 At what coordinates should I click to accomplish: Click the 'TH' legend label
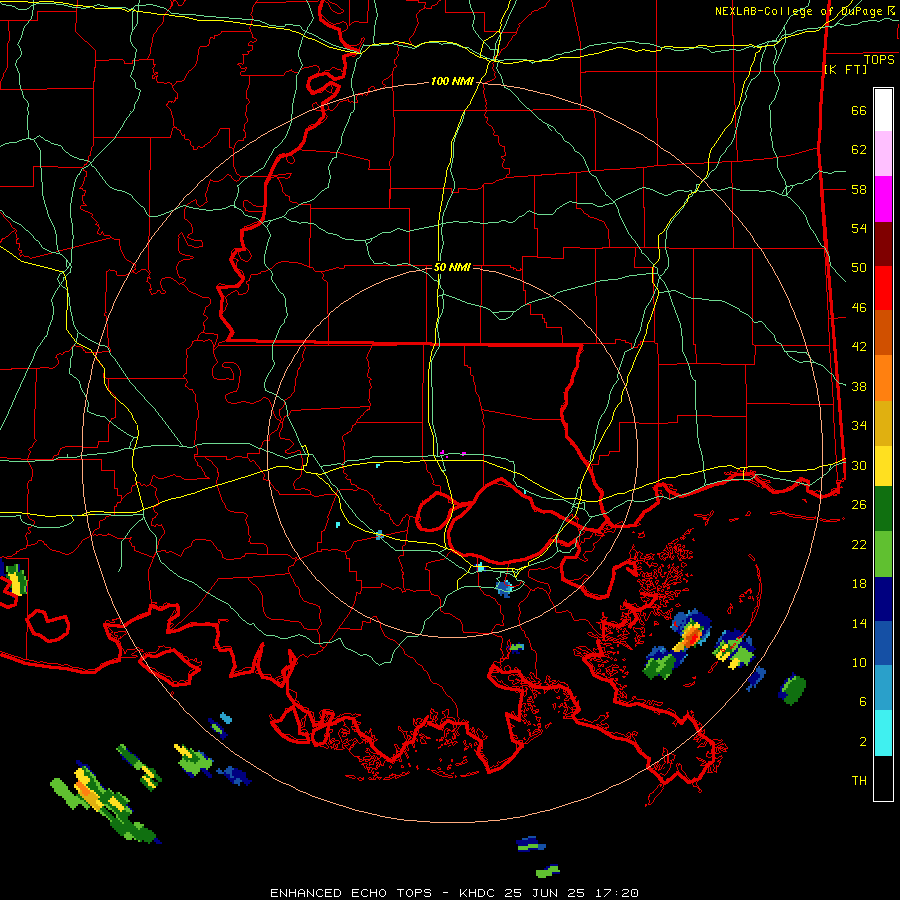[859, 781]
